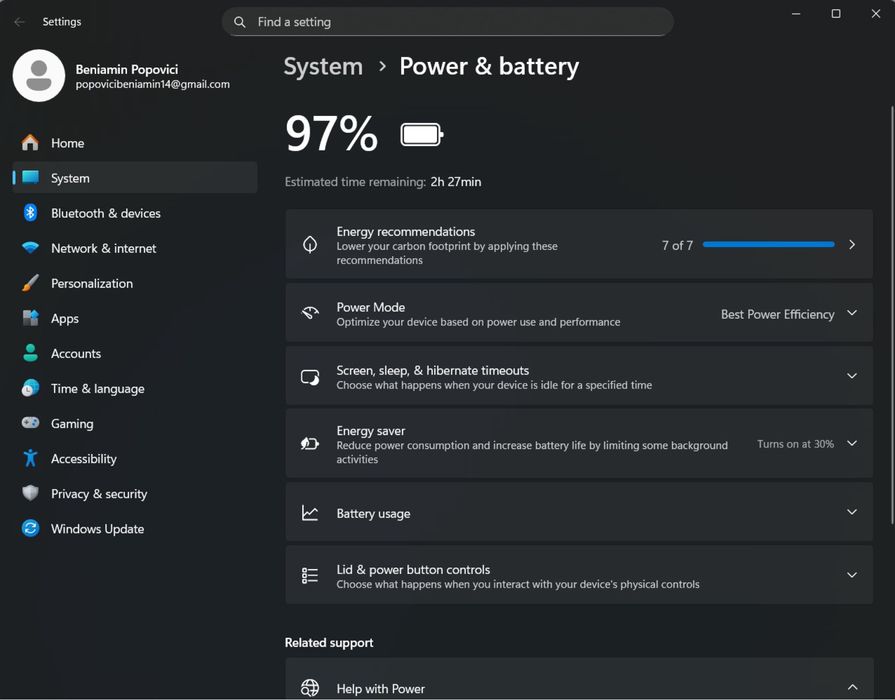Click the 97% battery percentage text
Image resolution: width=895 pixels, height=700 pixels.
click(x=331, y=134)
